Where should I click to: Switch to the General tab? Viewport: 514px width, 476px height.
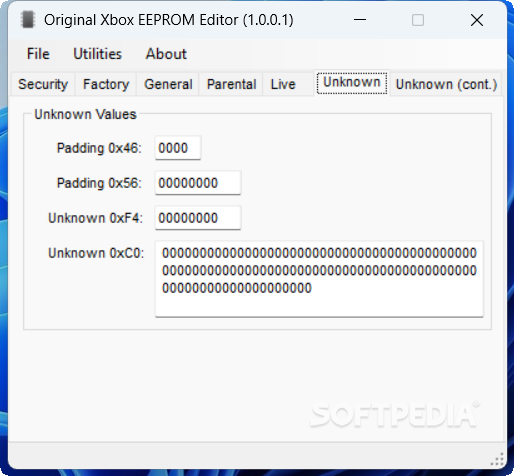(x=168, y=84)
